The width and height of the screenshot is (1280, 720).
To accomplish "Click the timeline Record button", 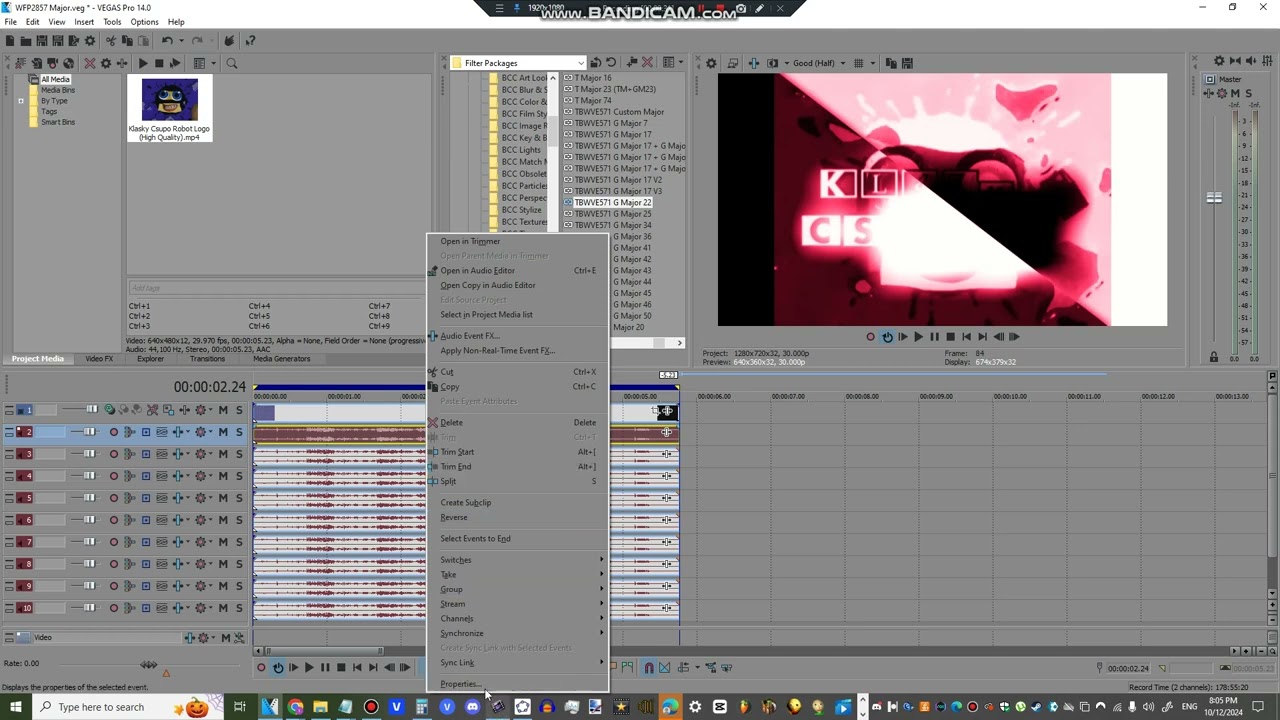I will [x=261, y=668].
